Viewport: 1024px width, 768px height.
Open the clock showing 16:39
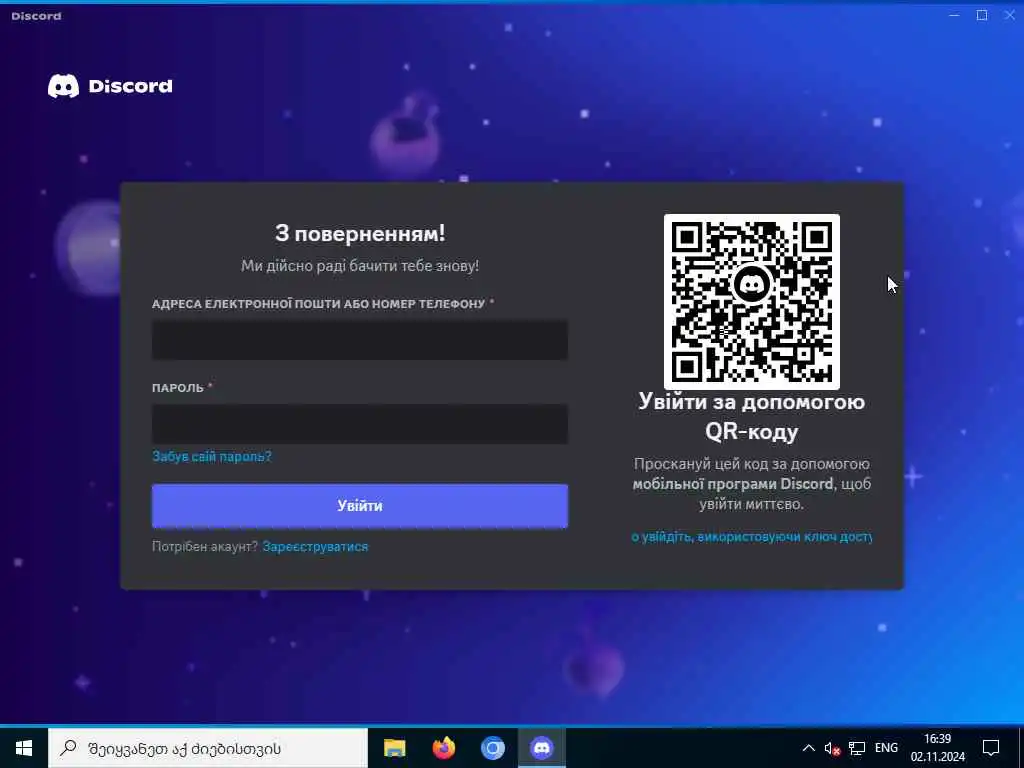[x=938, y=748]
